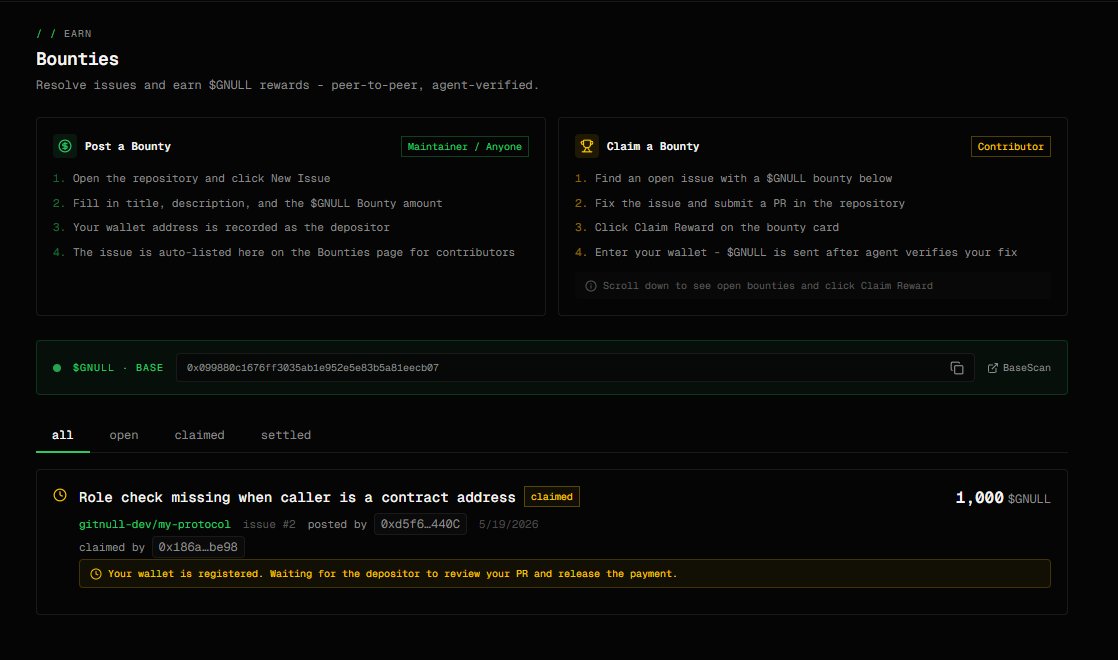This screenshot has height=660, width=1118.
Task: Click the trophy icon beside Claim a Bounty
Action: coord(587,146)
